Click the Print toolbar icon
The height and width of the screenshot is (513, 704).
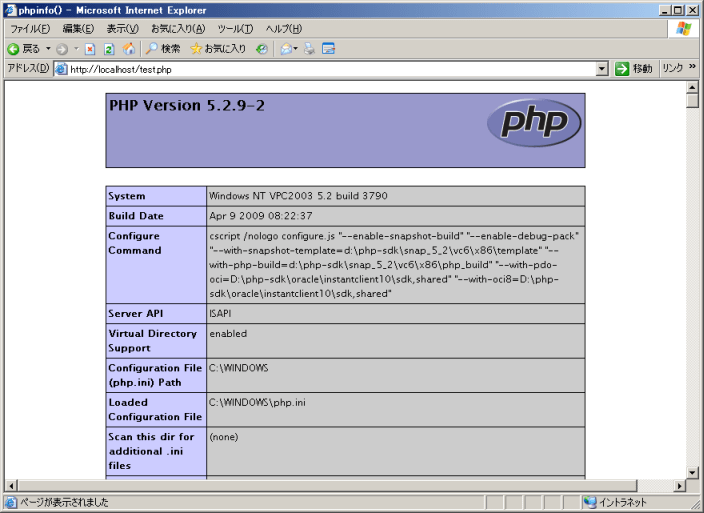pos(310,48)
